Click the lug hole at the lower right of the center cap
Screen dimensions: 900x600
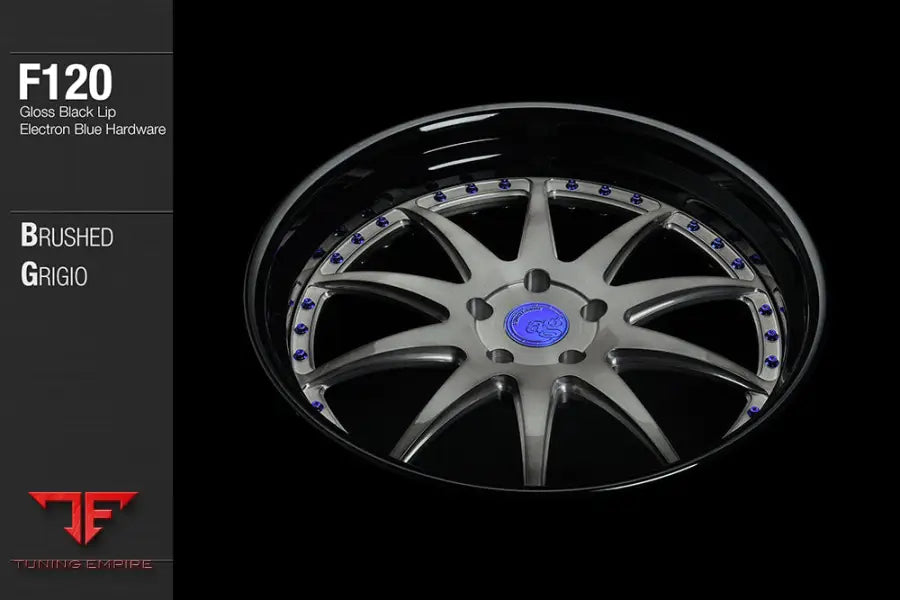572,357
